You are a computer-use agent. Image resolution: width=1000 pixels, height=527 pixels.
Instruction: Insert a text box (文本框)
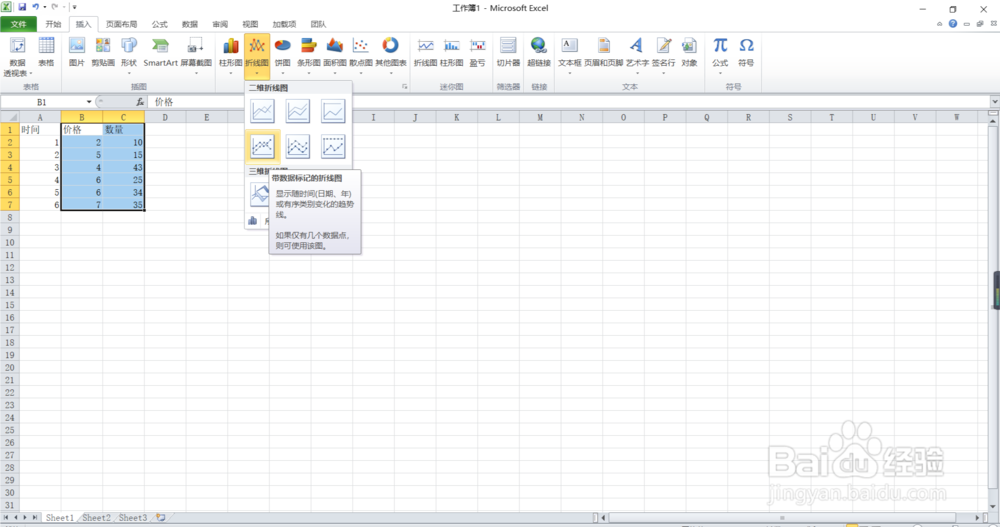(x=570, y=46)
